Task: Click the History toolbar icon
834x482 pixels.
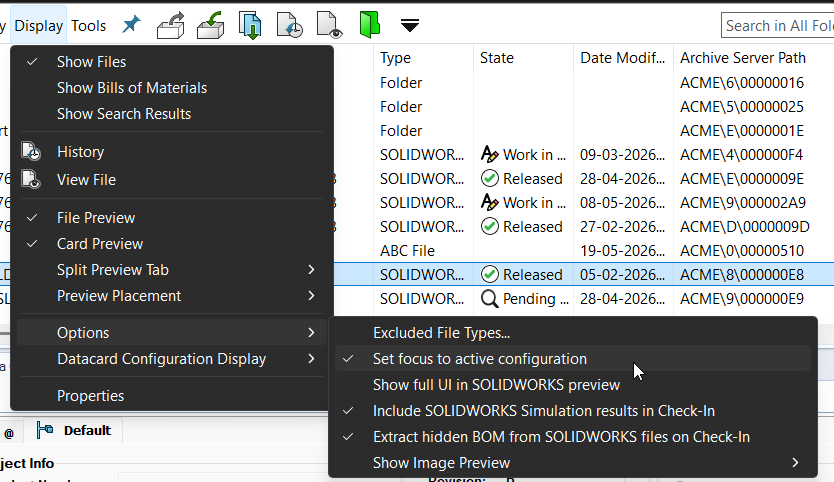Action: (x=289, y=25)
